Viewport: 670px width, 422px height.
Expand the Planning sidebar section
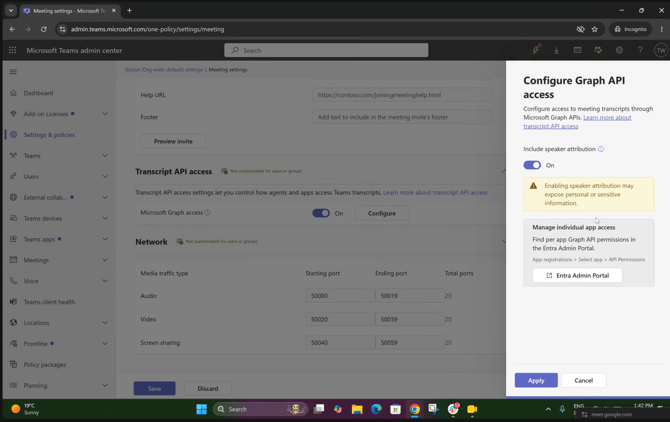coord(105,385)
